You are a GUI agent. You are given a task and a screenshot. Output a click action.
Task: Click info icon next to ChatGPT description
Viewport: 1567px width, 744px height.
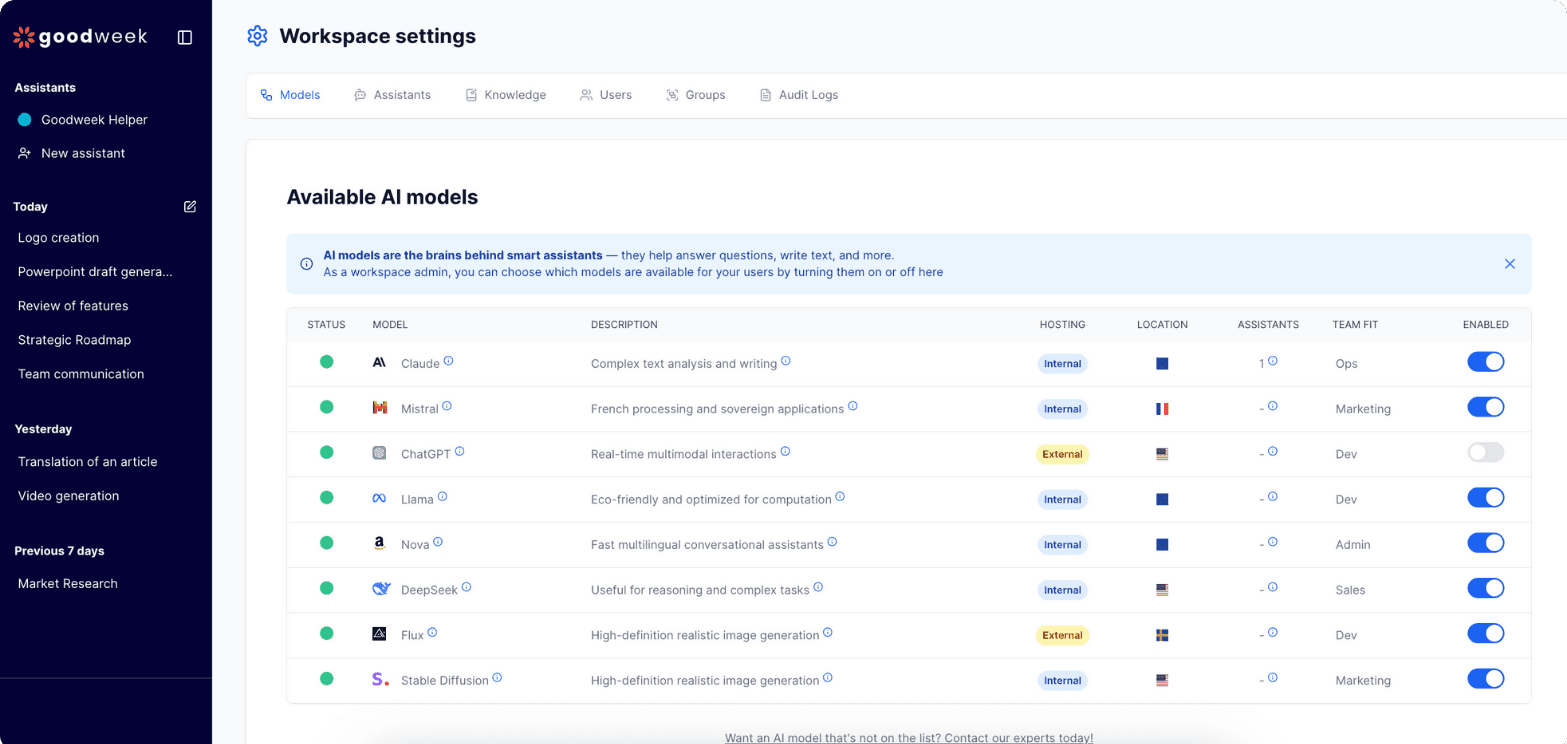tap(785, 452)
